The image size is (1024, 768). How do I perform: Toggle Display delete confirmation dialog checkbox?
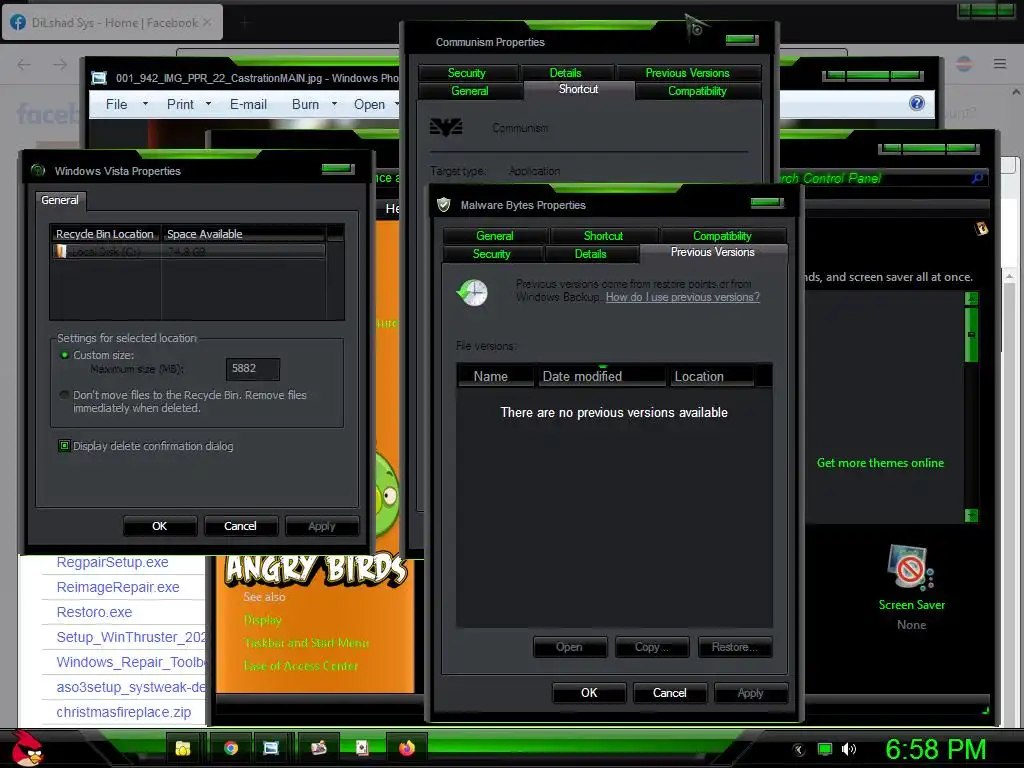coord(64,446)
